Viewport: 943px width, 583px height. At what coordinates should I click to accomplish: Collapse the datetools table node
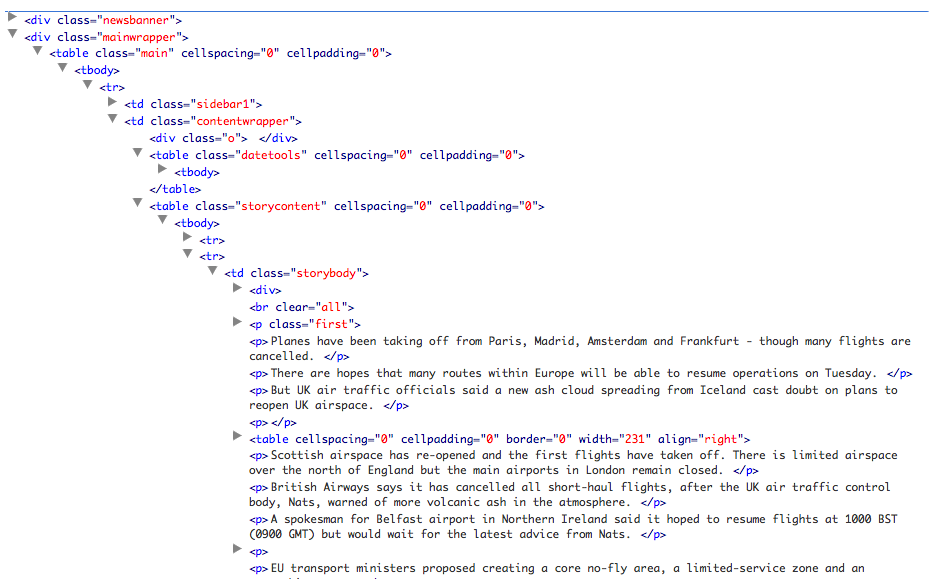138,153
